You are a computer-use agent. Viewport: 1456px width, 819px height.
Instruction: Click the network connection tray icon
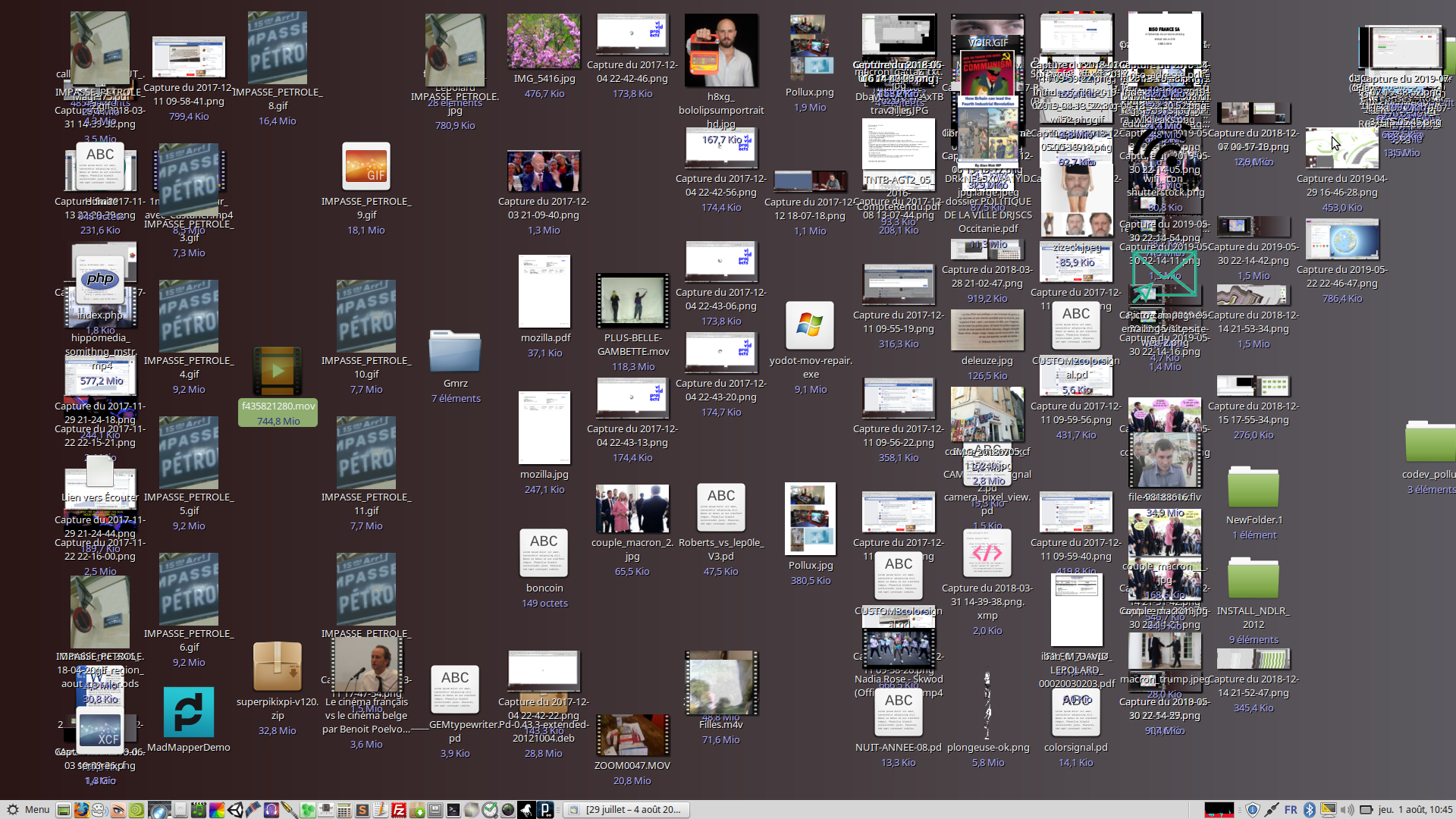point(1272,810)
